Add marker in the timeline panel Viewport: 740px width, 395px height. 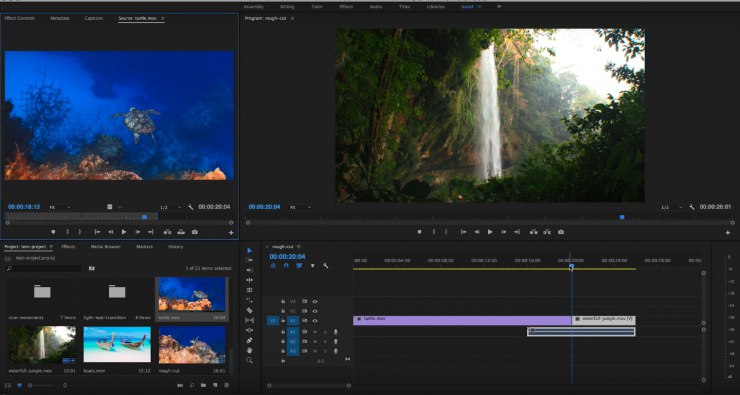pyautogui.click(x=312, y=266)
